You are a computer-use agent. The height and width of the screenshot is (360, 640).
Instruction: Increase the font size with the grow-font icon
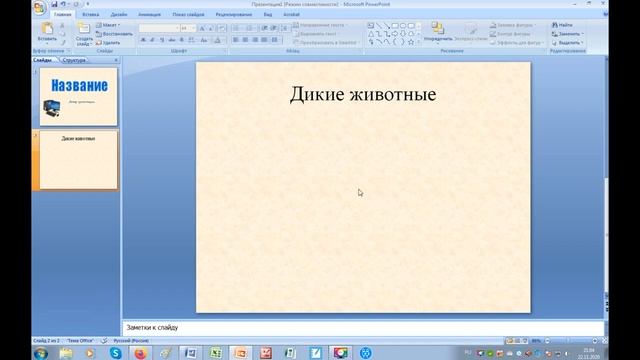[x=202, y=28]
